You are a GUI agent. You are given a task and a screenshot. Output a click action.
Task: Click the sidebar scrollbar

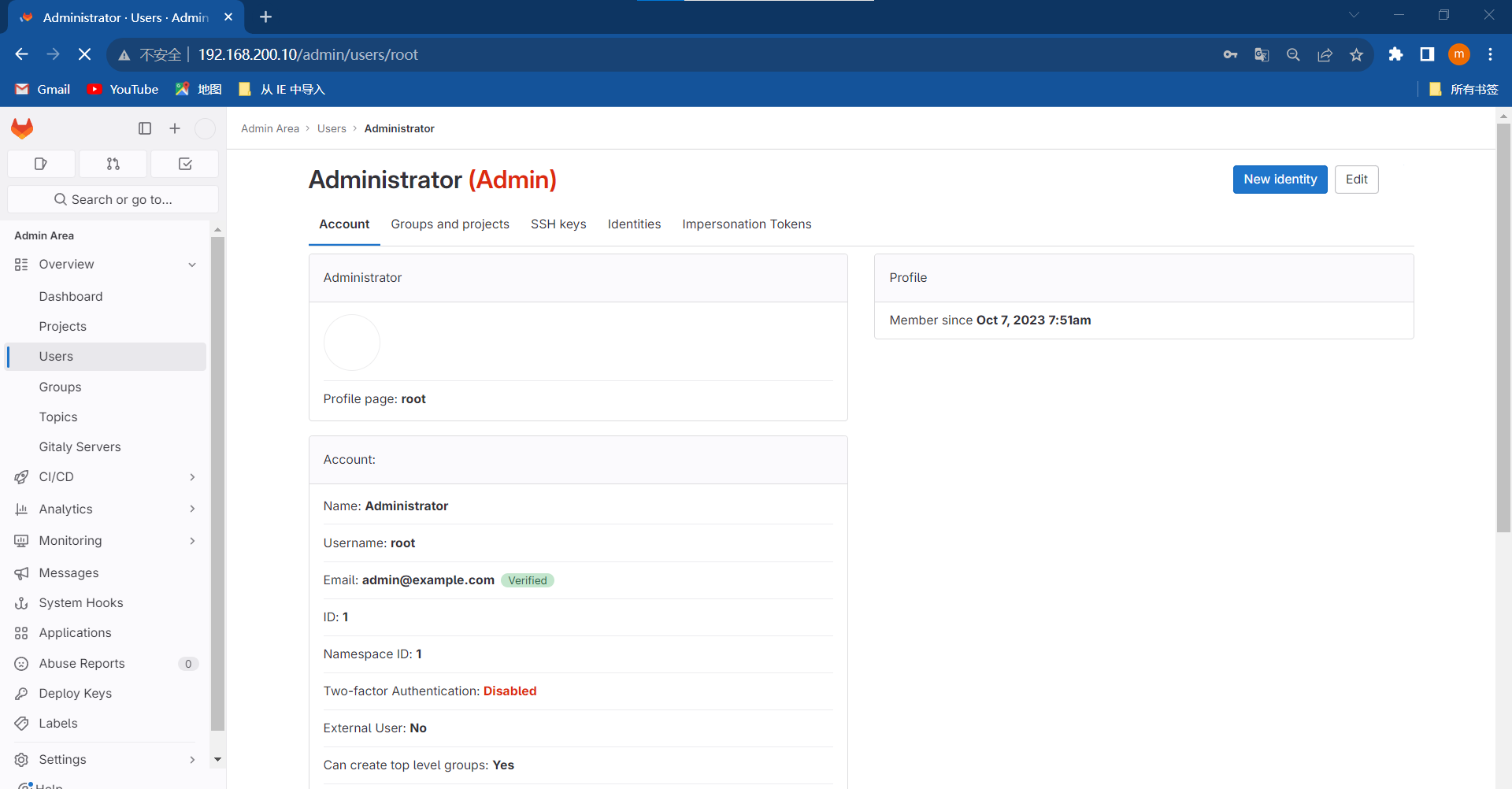click(217, 484)
